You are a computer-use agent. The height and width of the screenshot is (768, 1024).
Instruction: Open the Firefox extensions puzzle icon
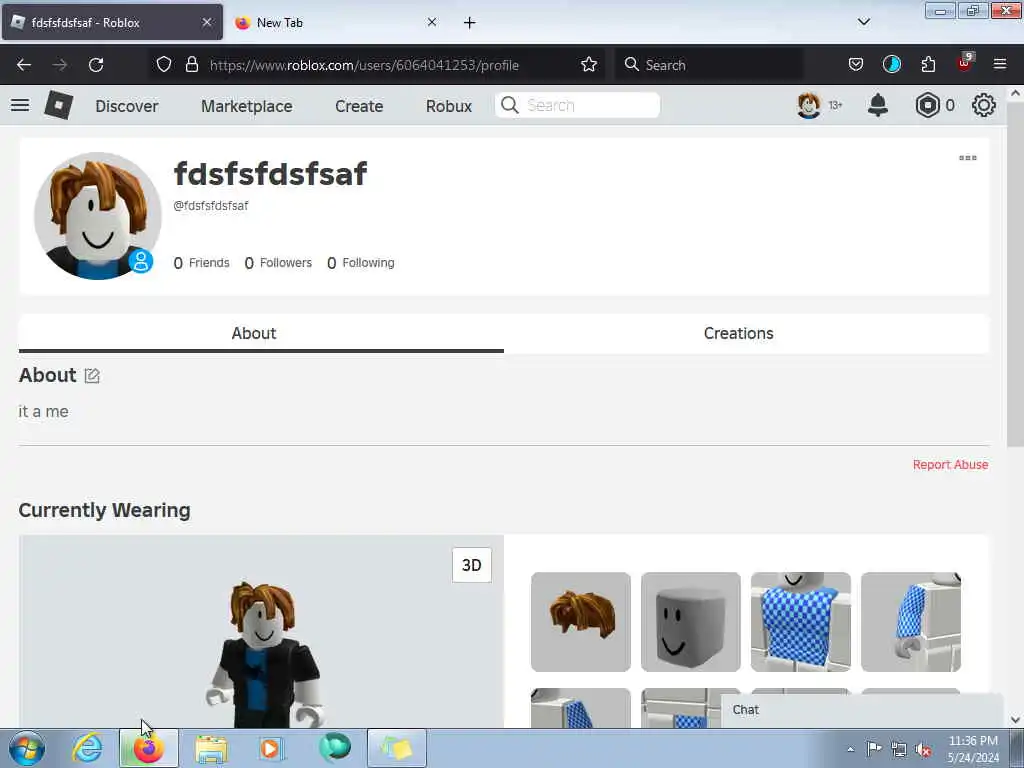(928, 65)
